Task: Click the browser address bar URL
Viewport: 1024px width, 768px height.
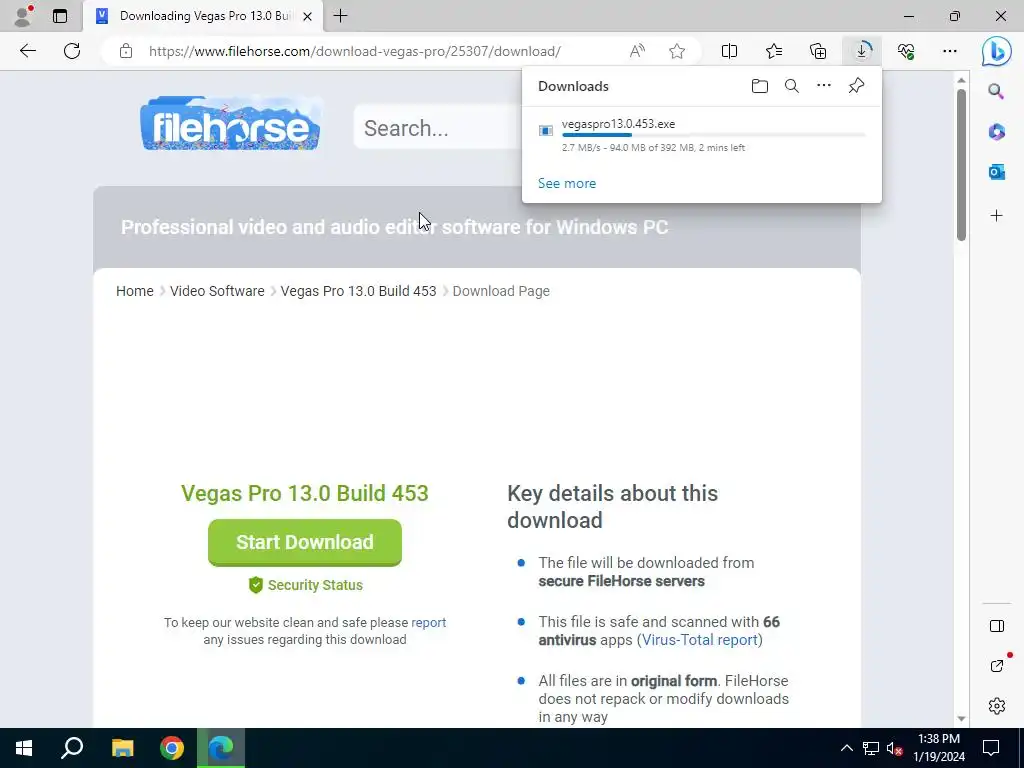Action: (355, 51)
